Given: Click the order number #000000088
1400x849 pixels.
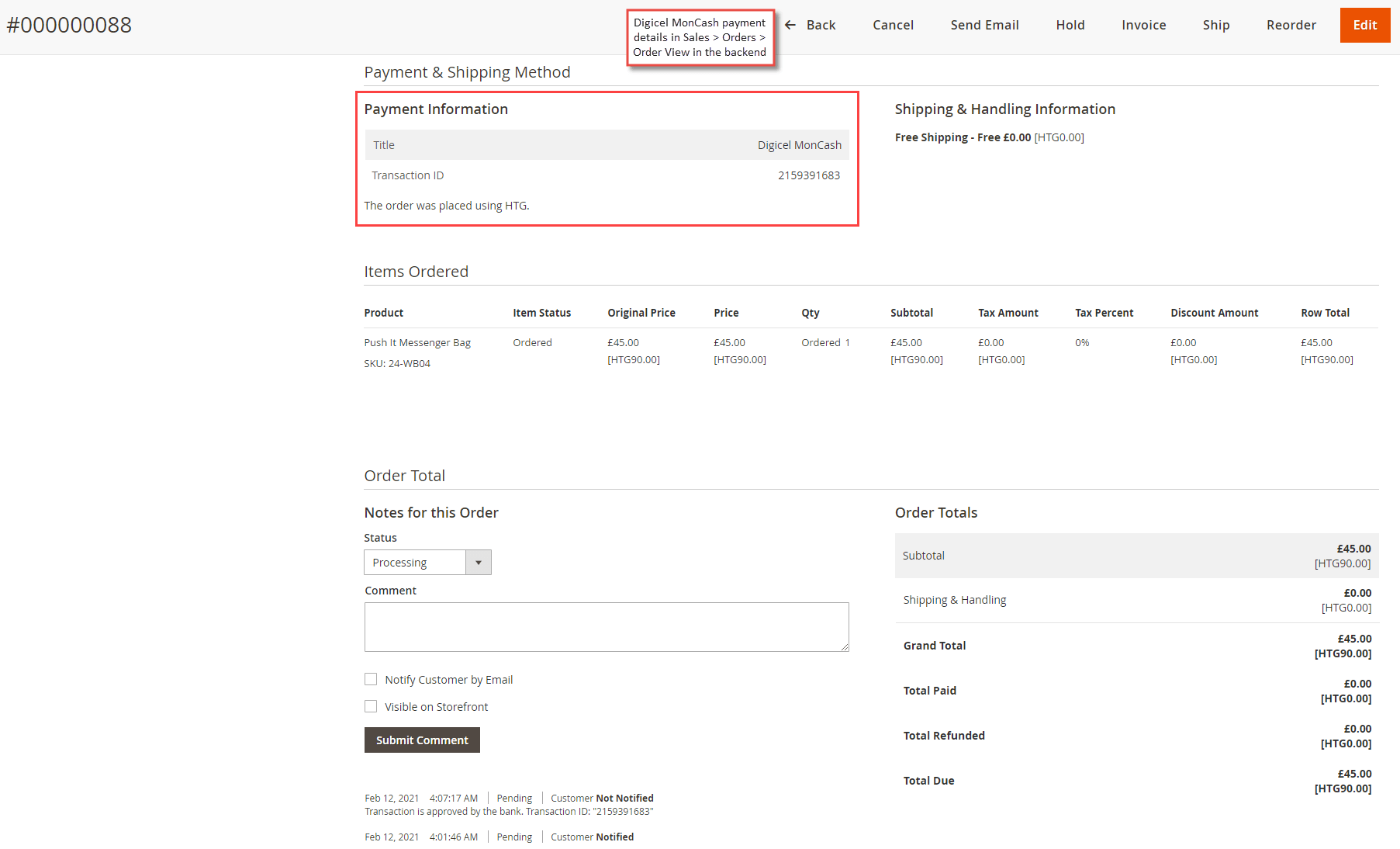Looking at the screenshot, I should click(x=69, y=24).
